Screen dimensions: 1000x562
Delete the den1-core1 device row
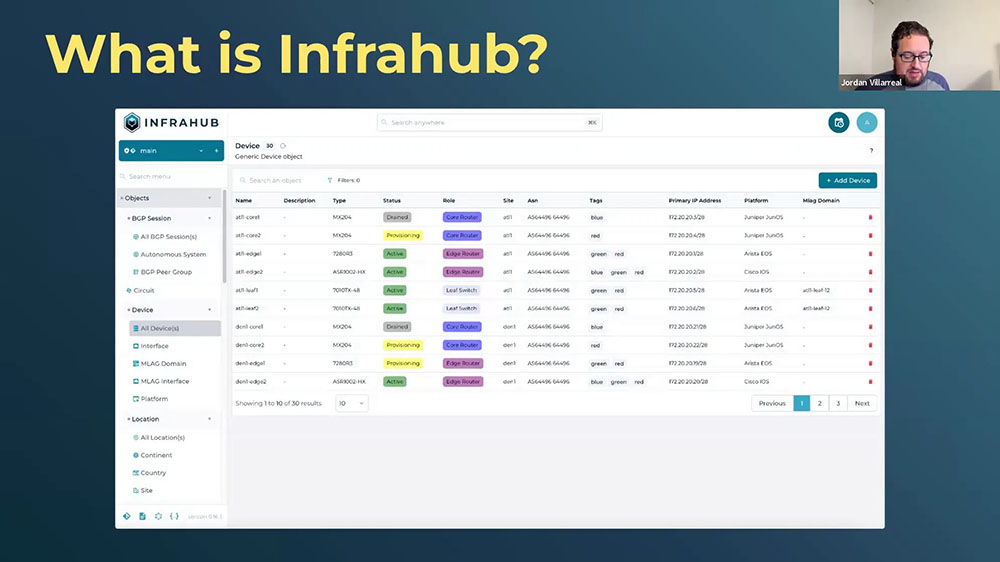click(871, 327)
